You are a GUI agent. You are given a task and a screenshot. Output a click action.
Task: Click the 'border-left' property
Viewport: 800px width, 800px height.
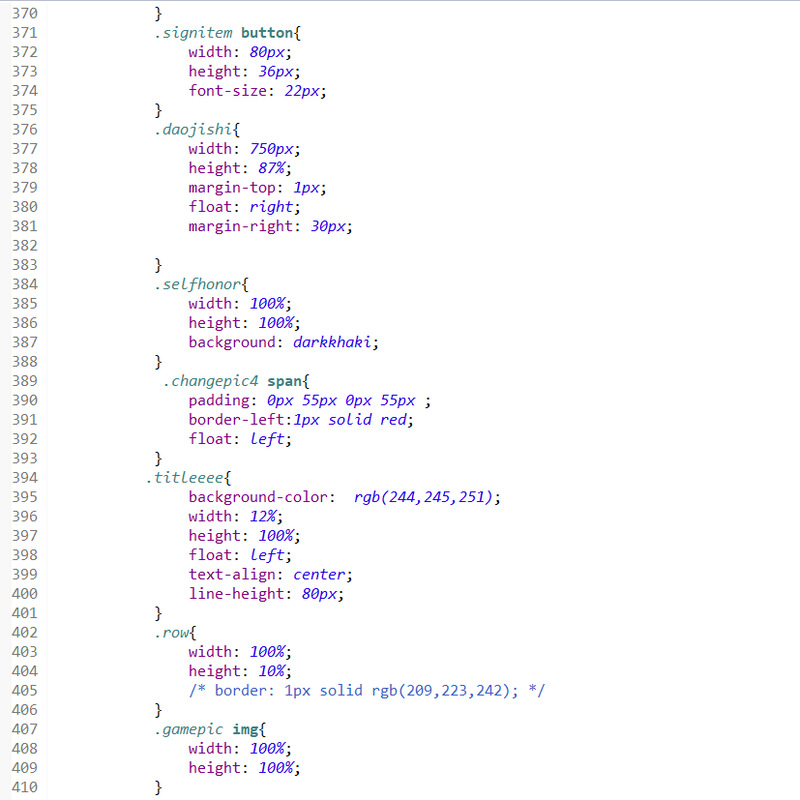click(x=236, y=420)
